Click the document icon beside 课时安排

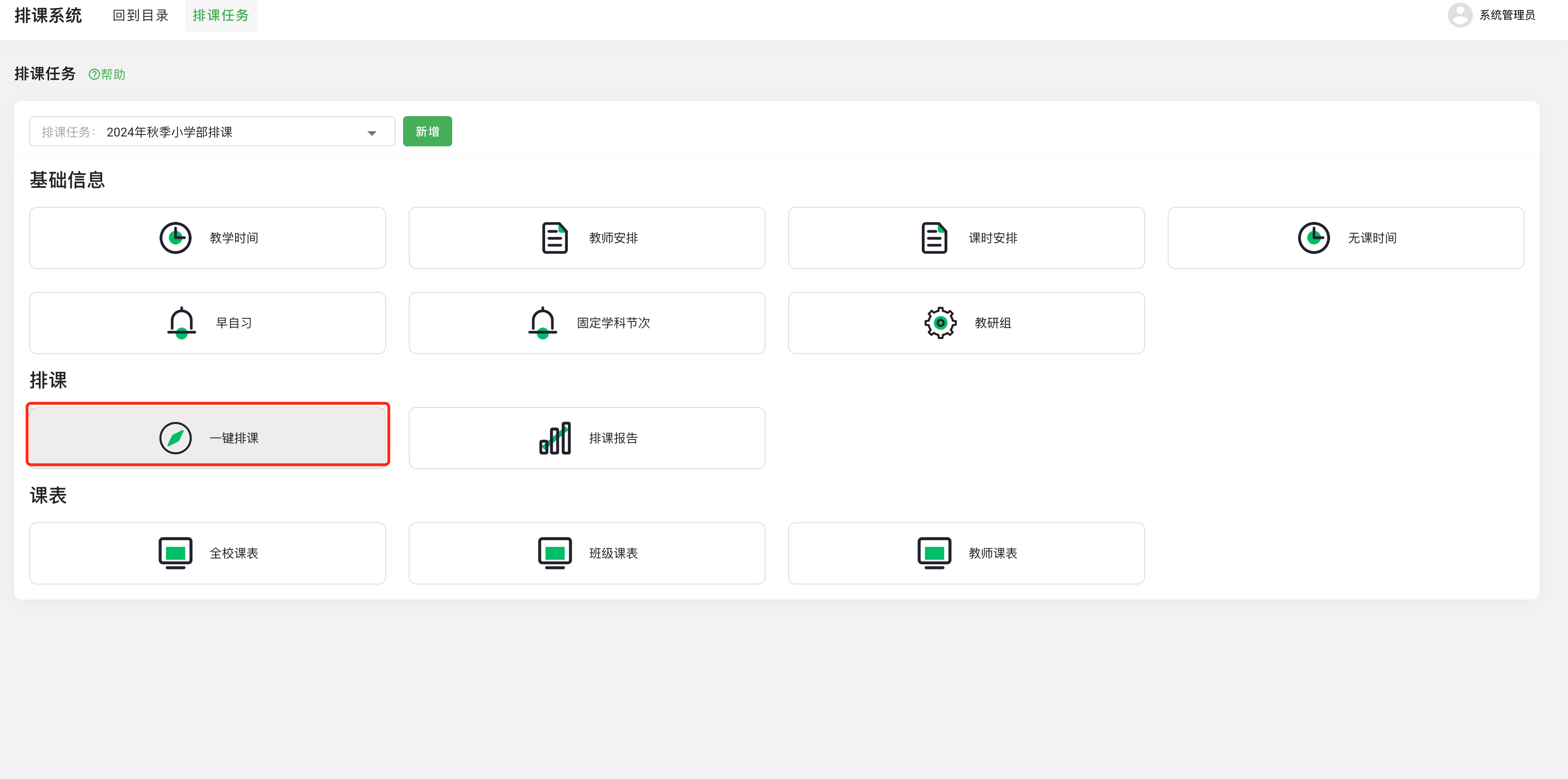pos(934,237)
